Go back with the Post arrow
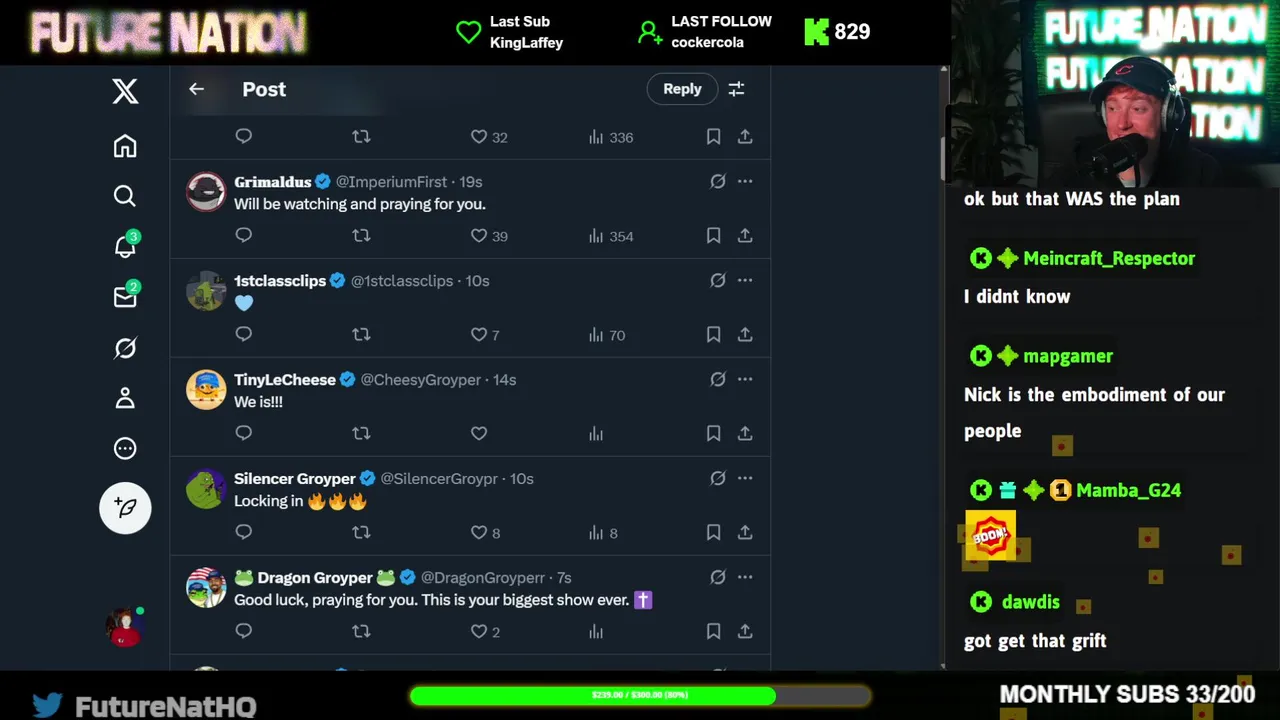This screenshot has height=720, width=1280. (x=196, y=89)
